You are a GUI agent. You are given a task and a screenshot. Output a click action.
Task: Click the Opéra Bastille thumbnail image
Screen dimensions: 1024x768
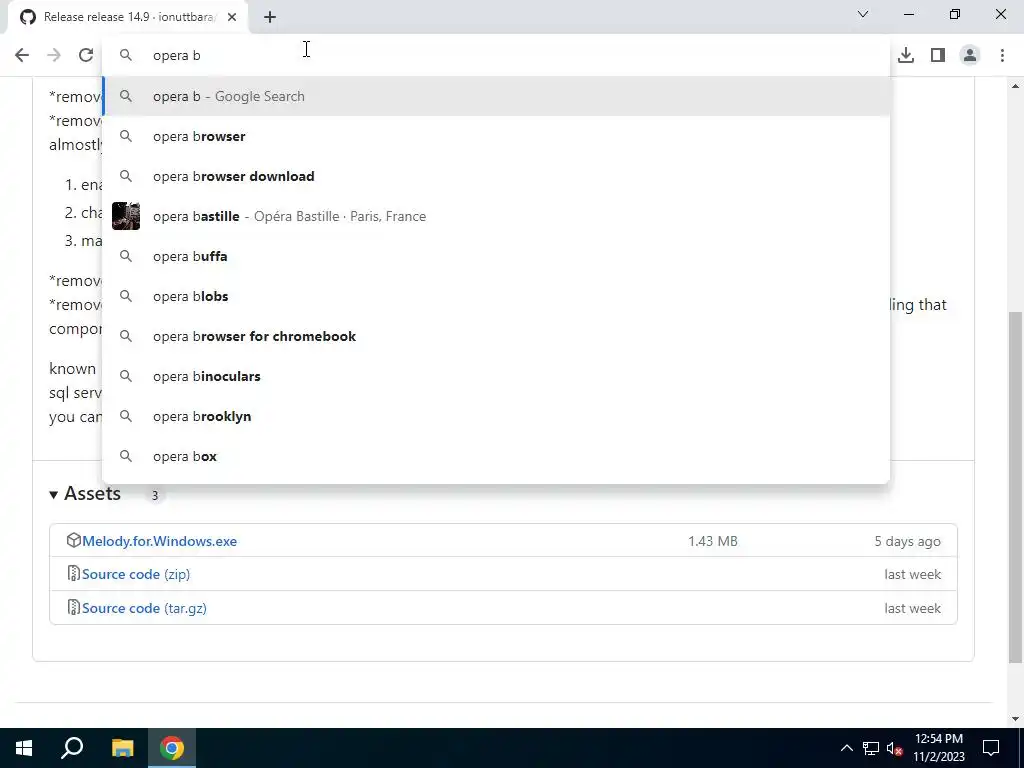click(126, 216)
